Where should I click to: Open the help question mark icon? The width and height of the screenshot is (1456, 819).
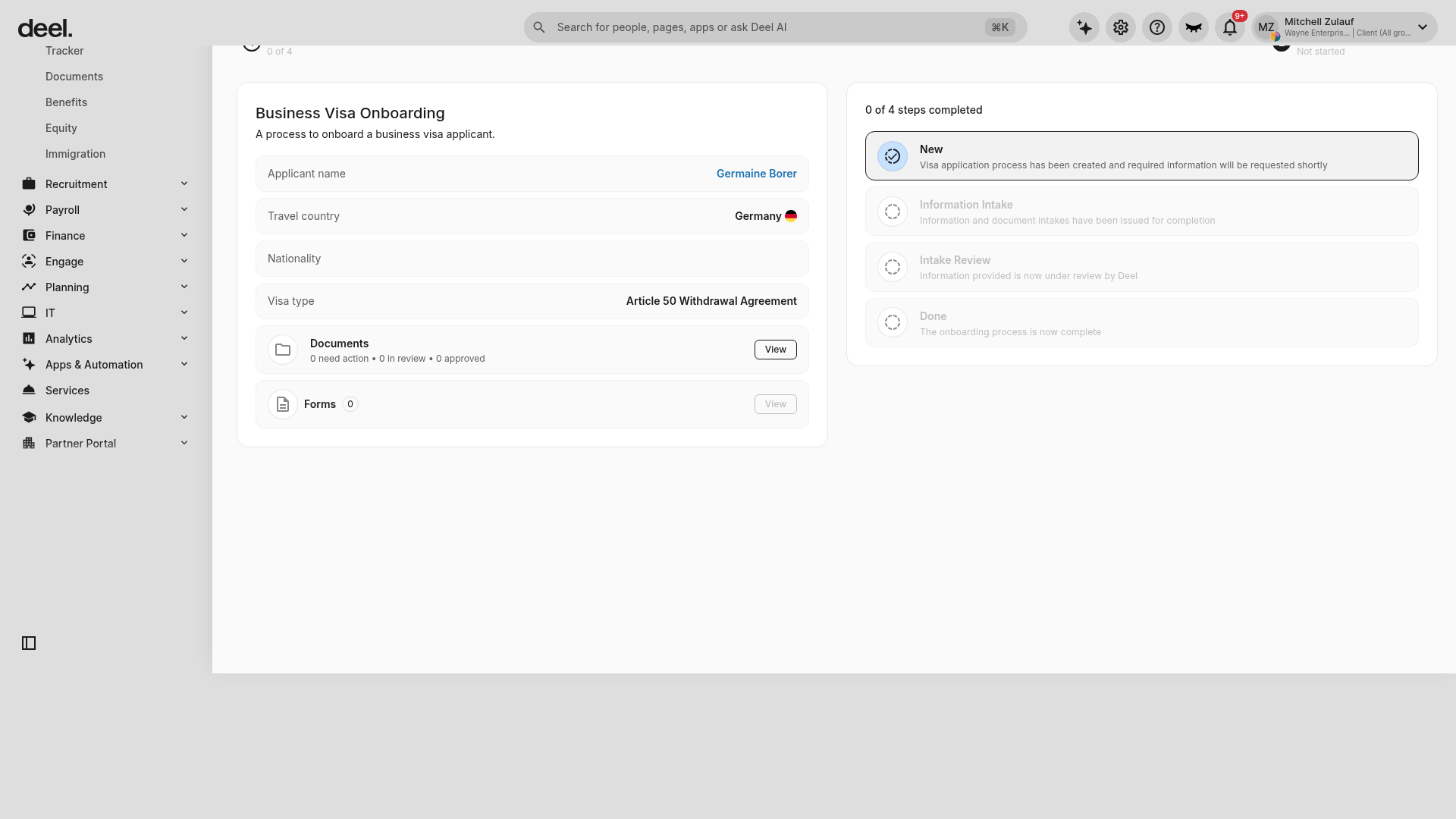pyautogui.click(x=1157, y=27)
